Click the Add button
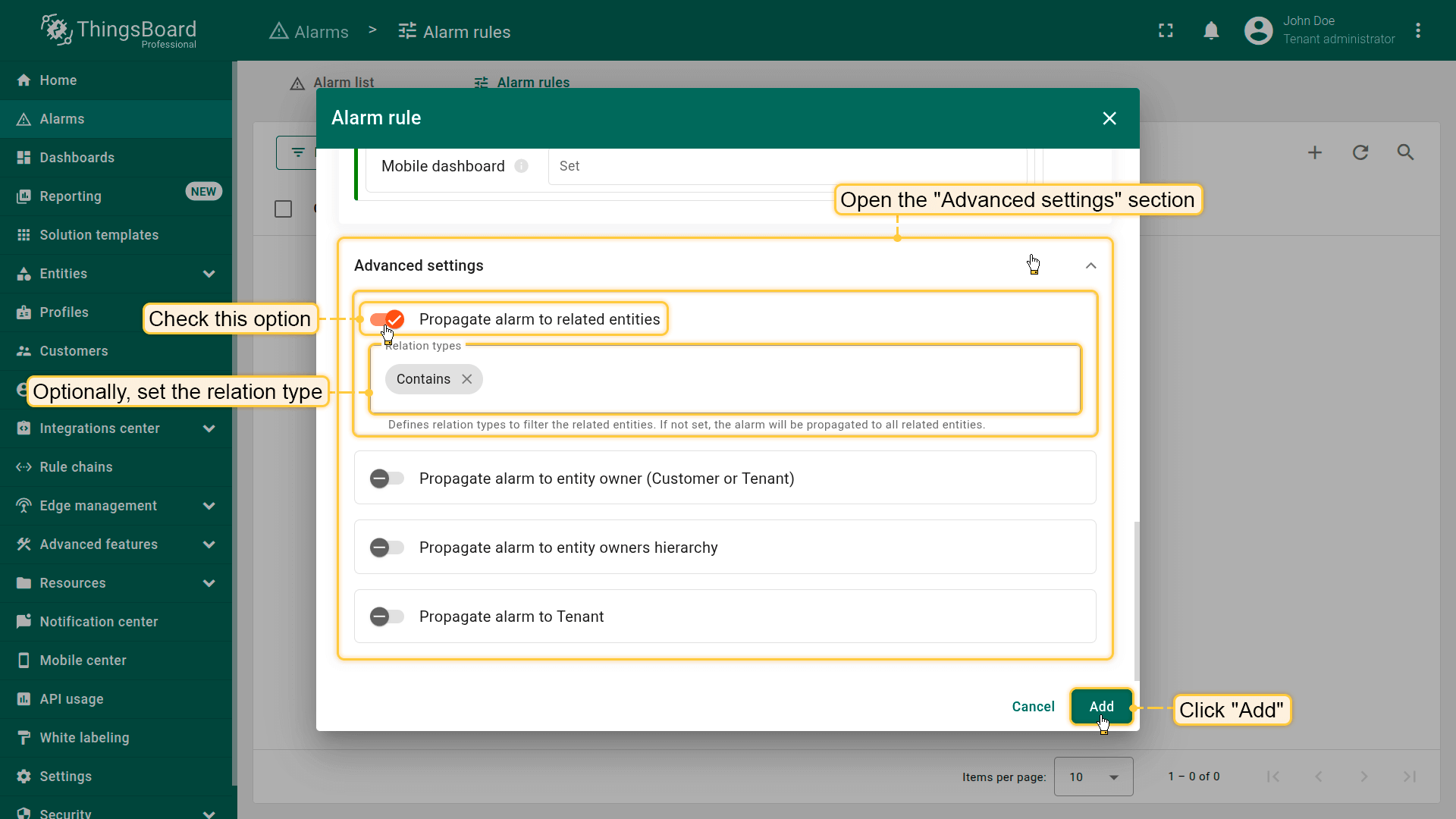1456x819 pixels. [x=1101, y=707]
